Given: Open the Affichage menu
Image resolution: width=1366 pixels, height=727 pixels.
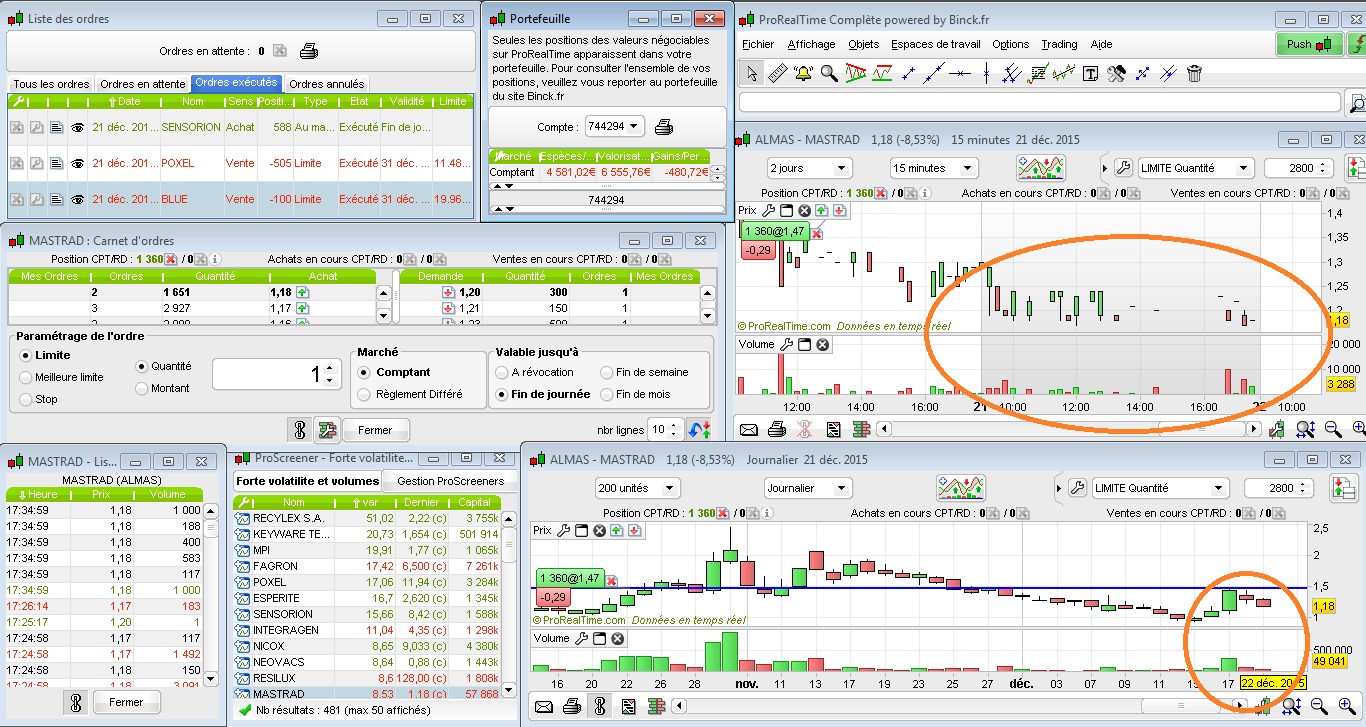Looking at the screenshot, I should 811,44.
